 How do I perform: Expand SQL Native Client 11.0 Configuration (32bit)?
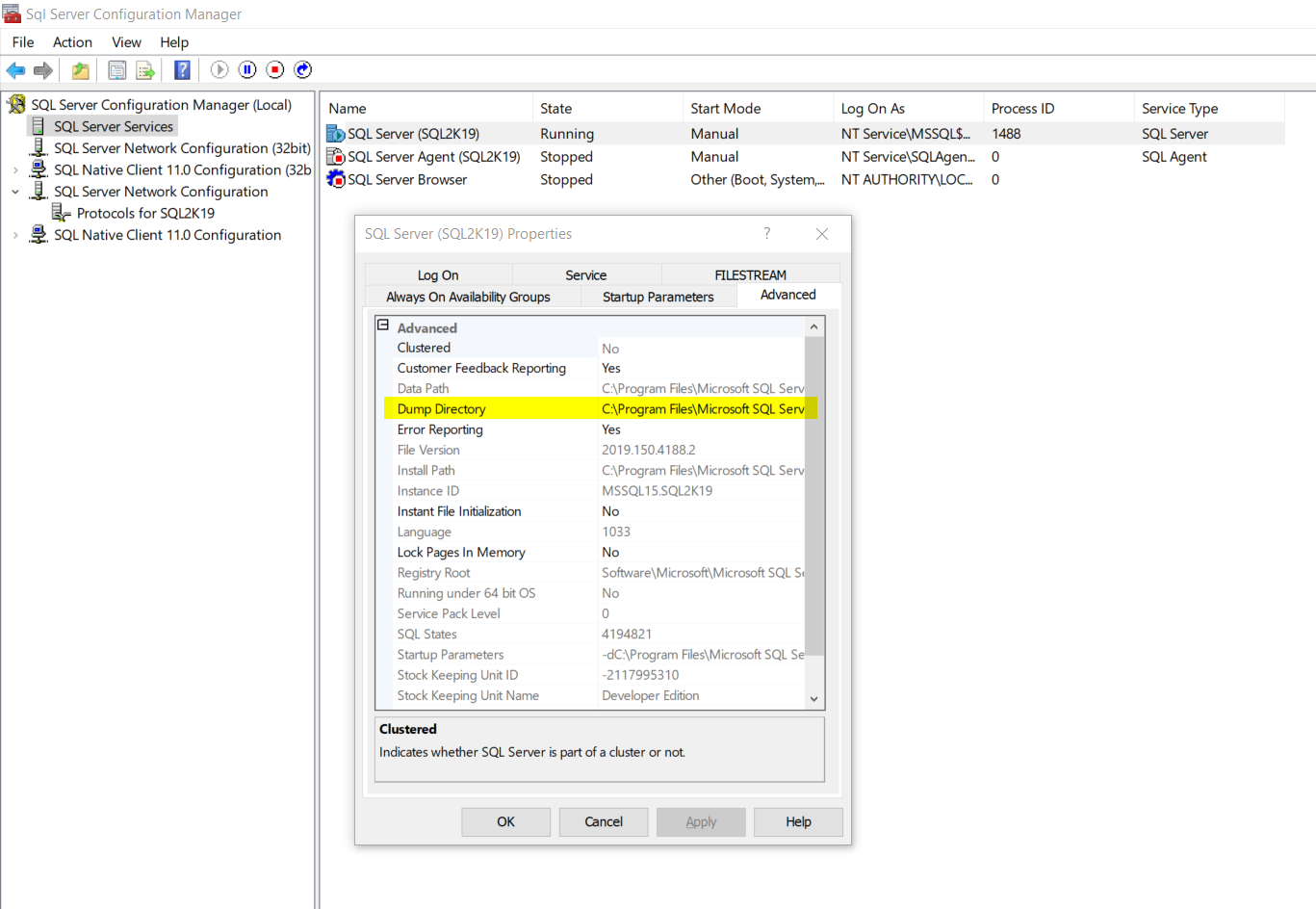click(15, 169)
